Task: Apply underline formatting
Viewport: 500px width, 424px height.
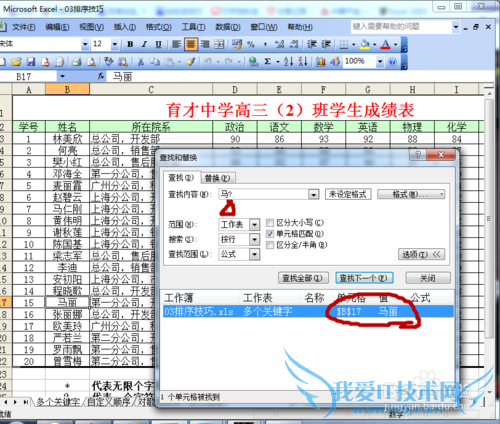Action: (x=158, y=44)
